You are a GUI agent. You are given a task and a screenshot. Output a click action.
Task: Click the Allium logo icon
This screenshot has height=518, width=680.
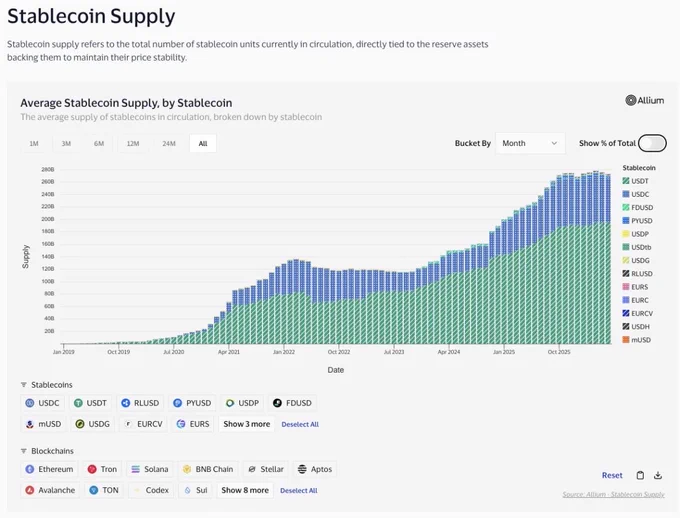(x=631, y=101)
